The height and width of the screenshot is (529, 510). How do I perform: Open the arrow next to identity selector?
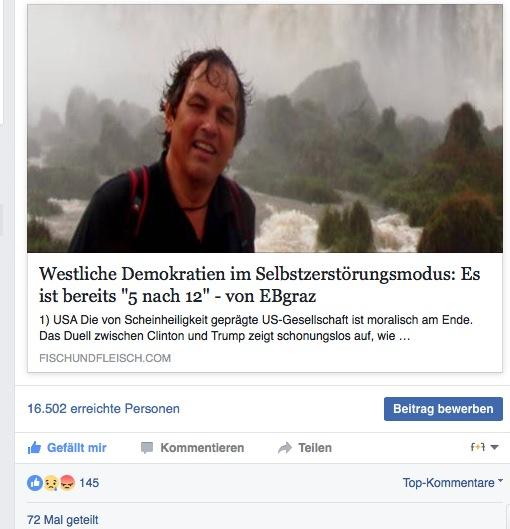point(494,447)
